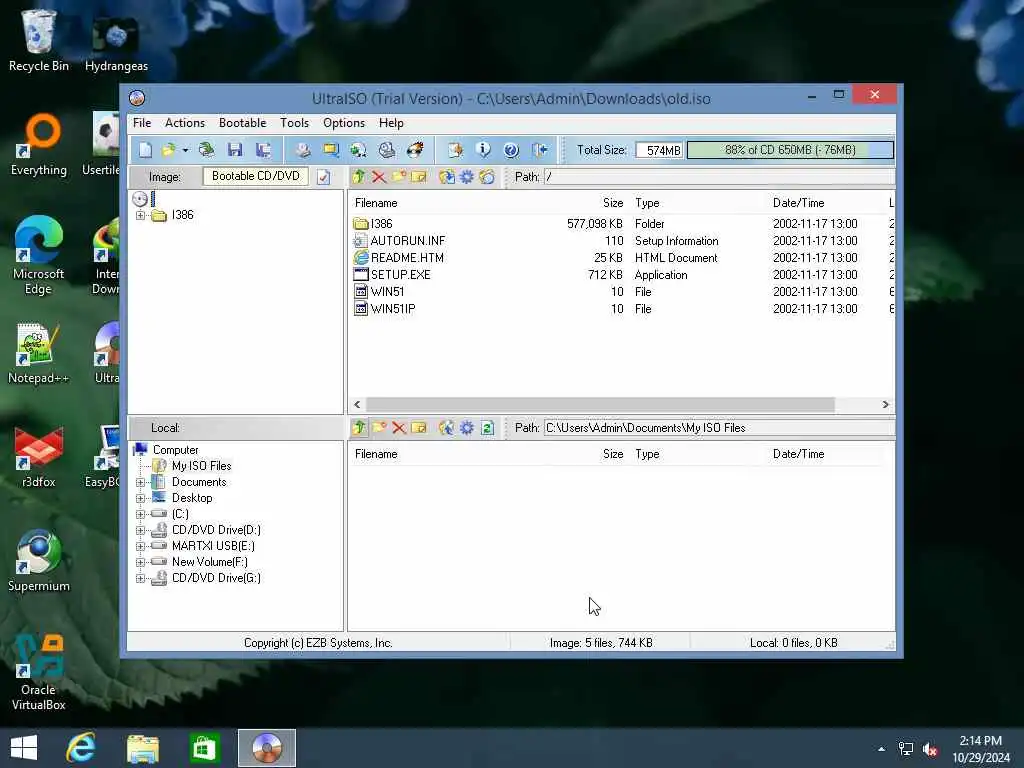Expand the I386 folder tree node
The width and height of the screenshot is (1024, 768).
pyautogui.click(x=140, y=215)
